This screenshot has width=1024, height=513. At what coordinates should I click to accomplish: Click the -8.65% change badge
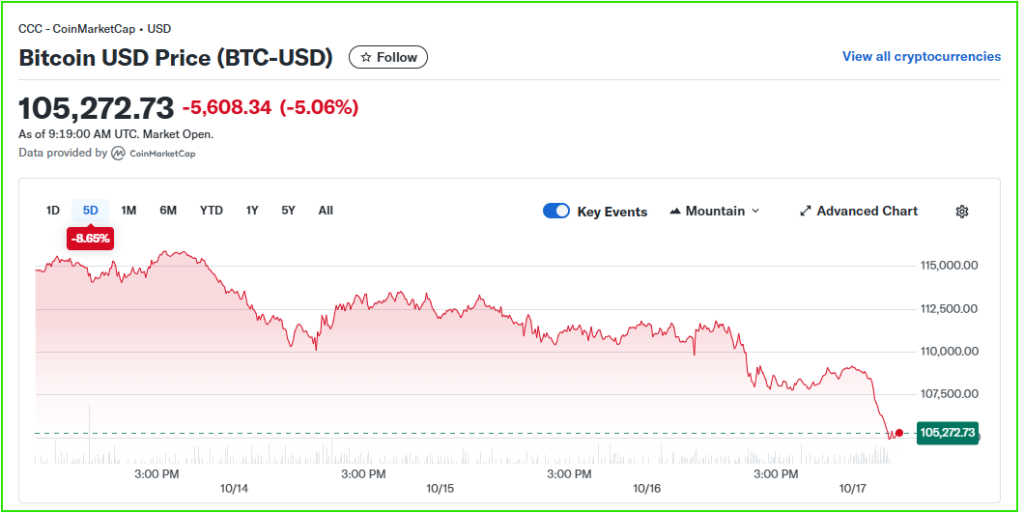pyautogui.click(x=90, y=239)
